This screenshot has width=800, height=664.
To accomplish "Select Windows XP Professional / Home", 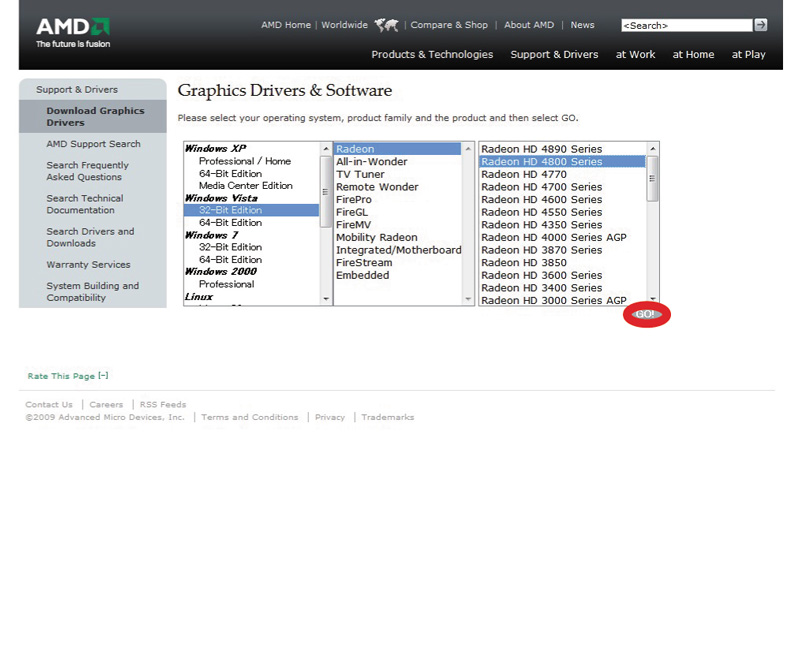I will [x=245, y=161].
